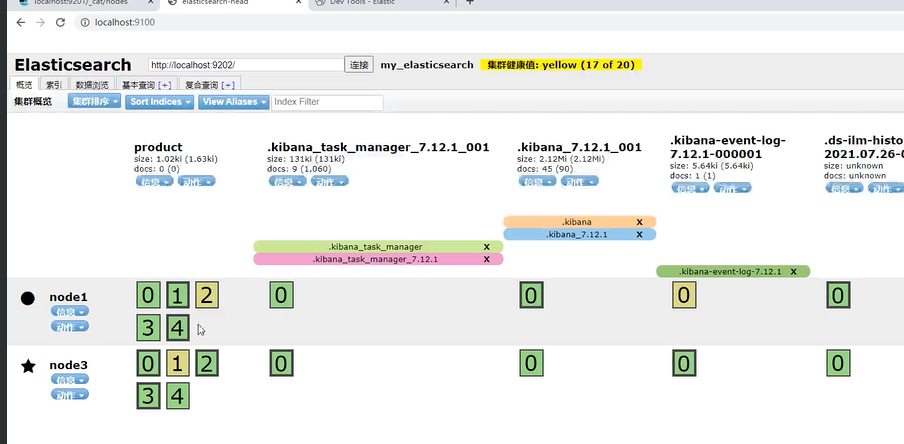Click product yellow shard 1 on node3

(x=178, y=363)
